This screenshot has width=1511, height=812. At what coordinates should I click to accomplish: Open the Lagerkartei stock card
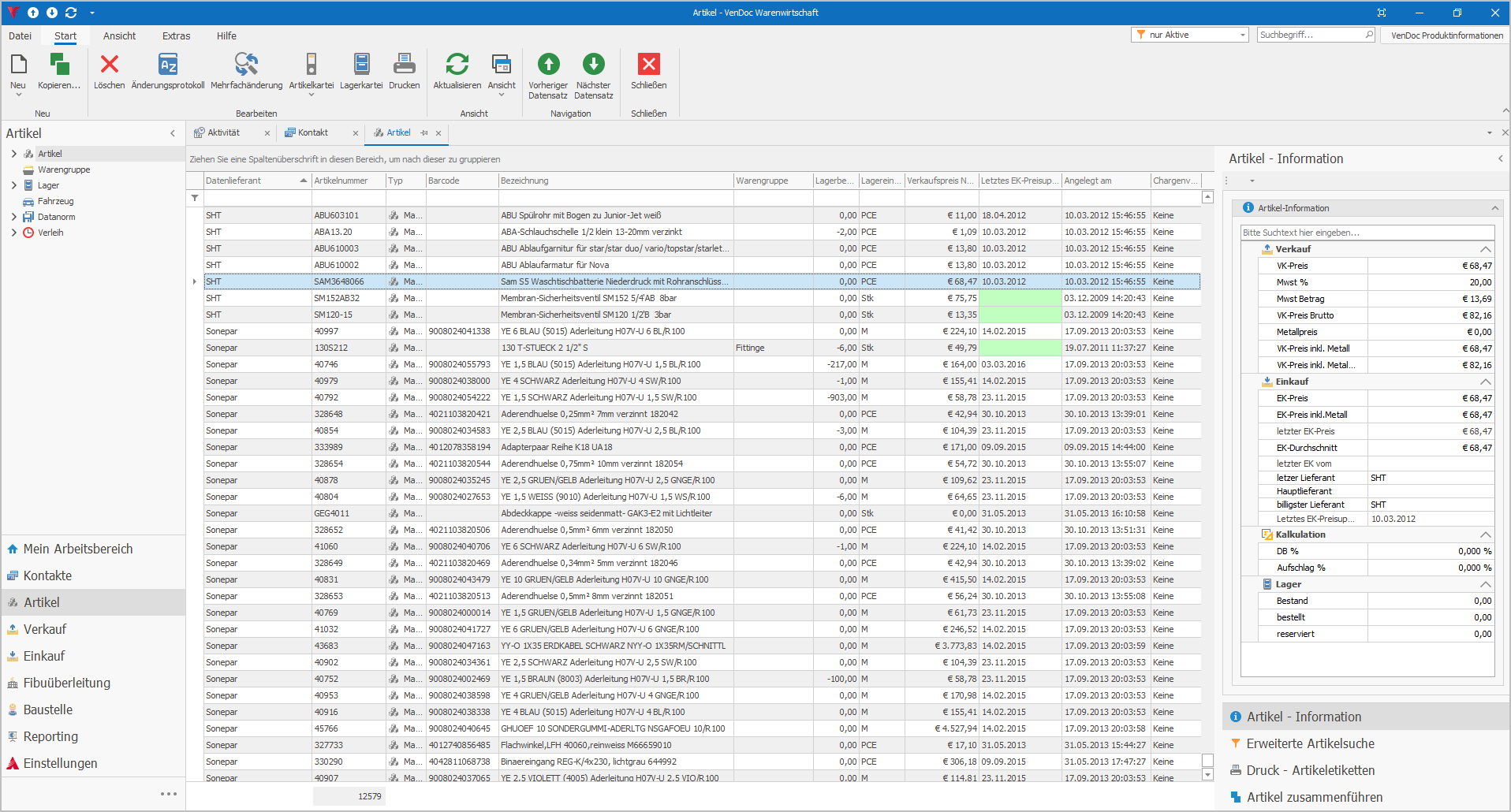tap(361, 65)
